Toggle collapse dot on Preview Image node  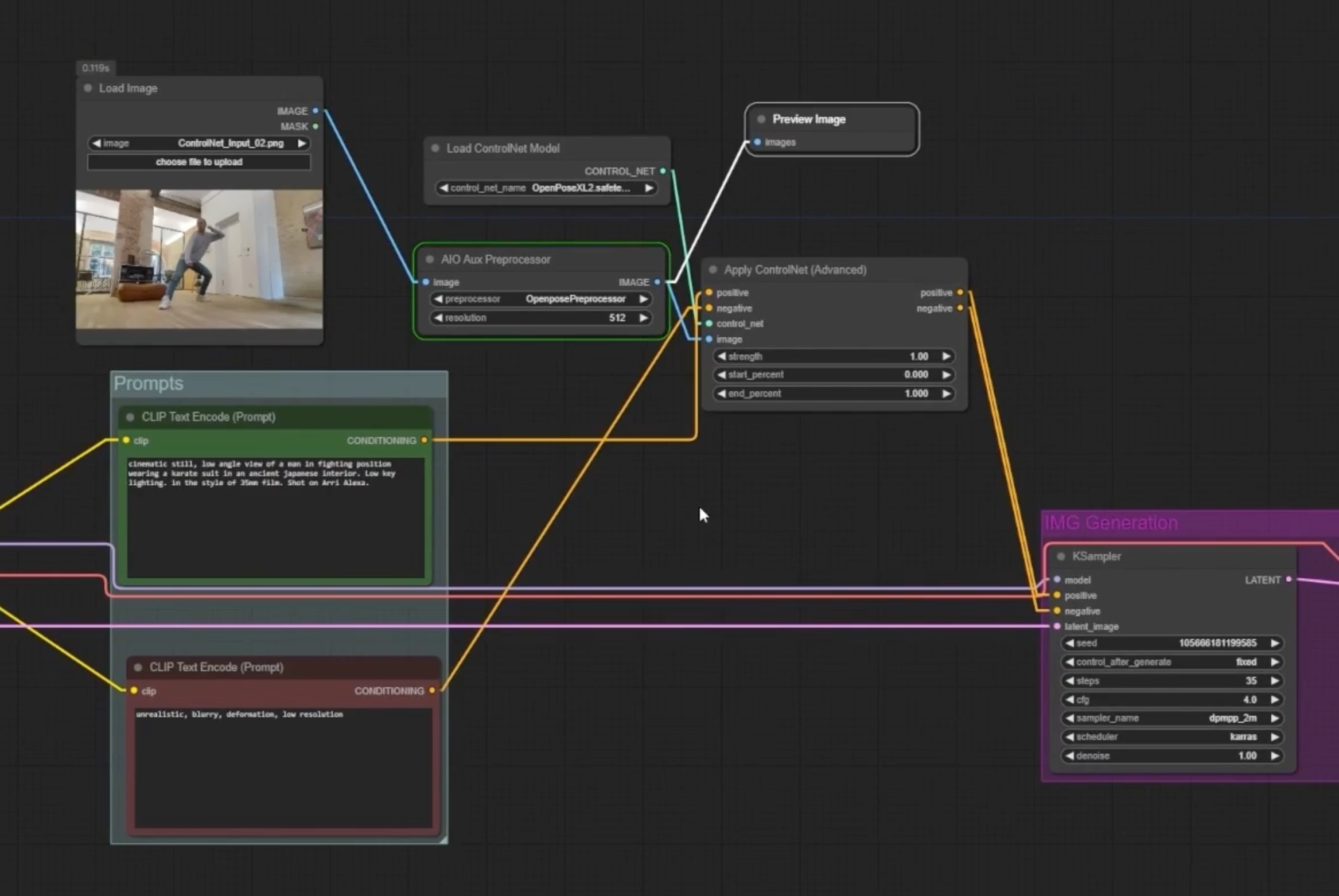tap(761, 119)
